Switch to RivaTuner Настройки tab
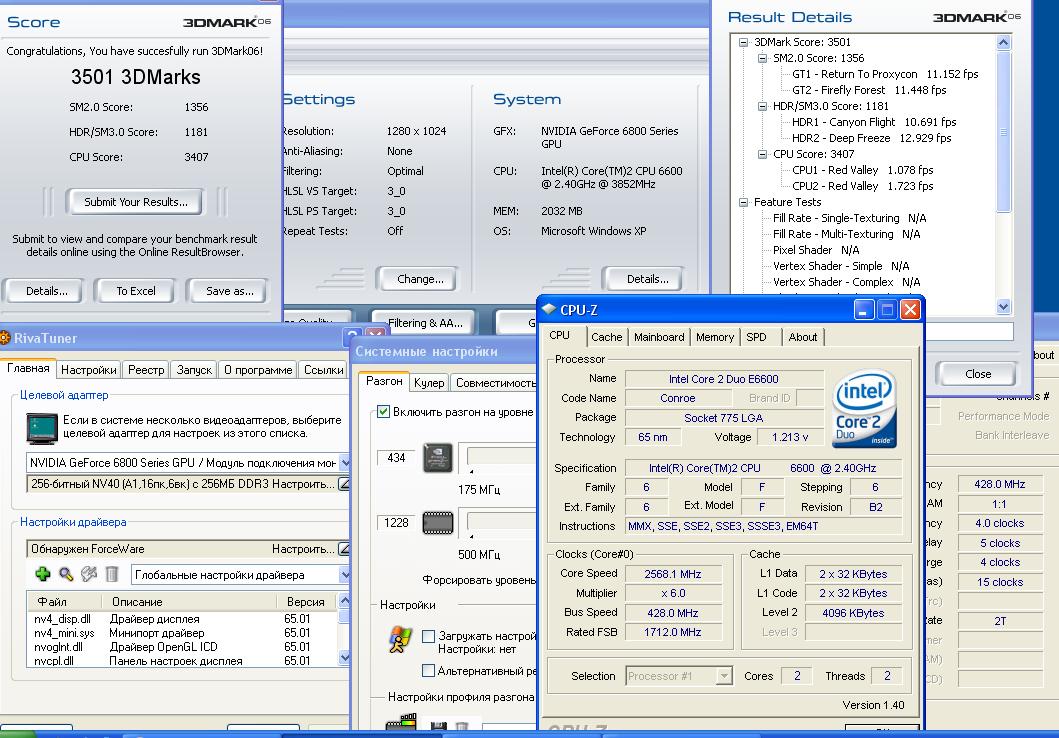 pyautogui.click(x=88, y=369)
